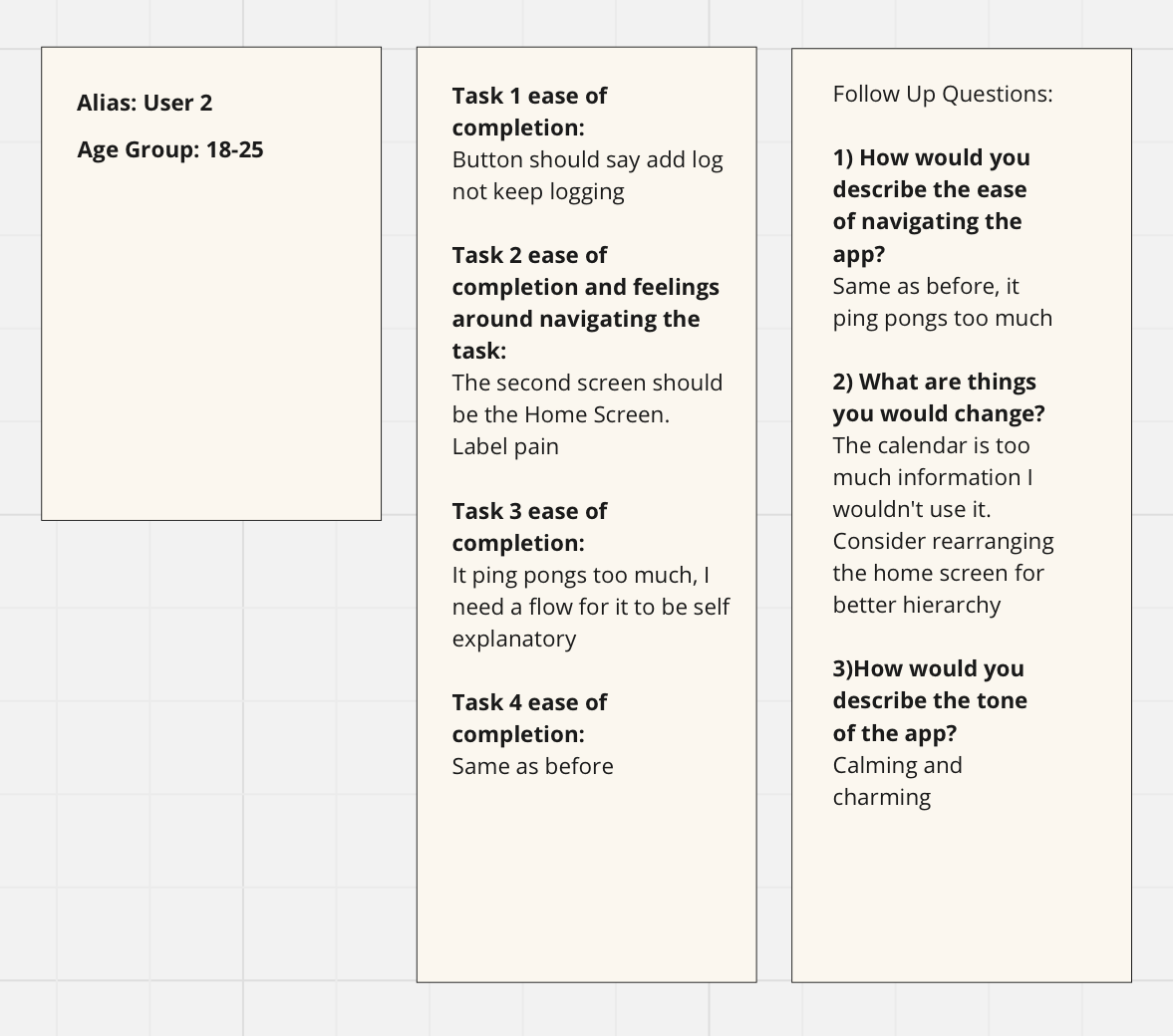The image size is (1173, 1036).
Task: Select the Alias: User 2 text
Action: pyautogui.click(x=145, y=103)
